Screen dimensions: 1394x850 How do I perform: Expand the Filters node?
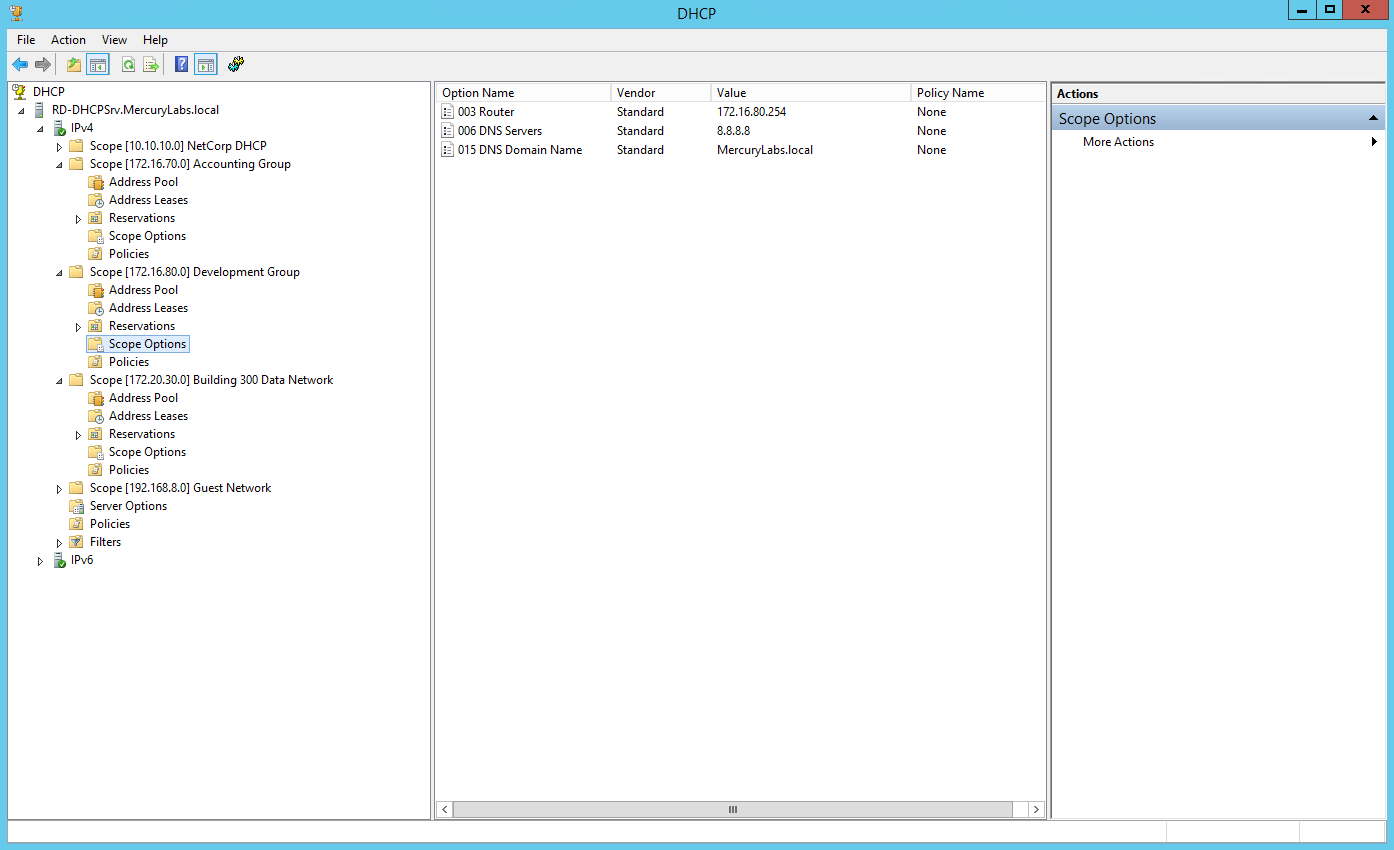tap(59, 543)
